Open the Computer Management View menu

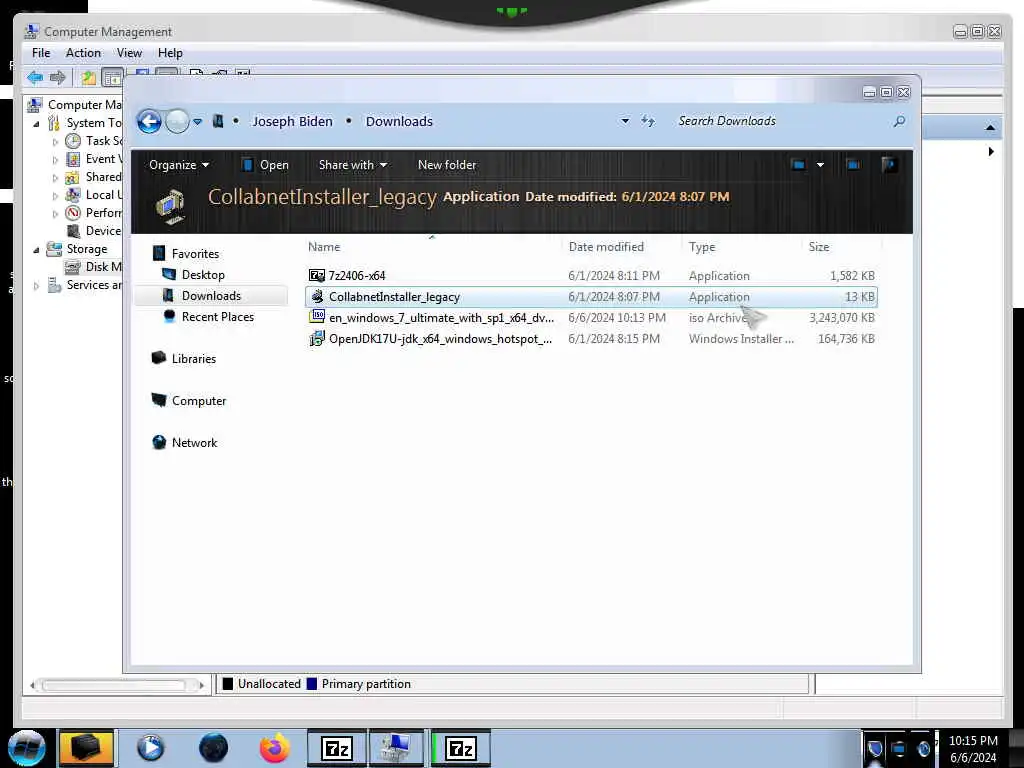(x=129, y=53)
